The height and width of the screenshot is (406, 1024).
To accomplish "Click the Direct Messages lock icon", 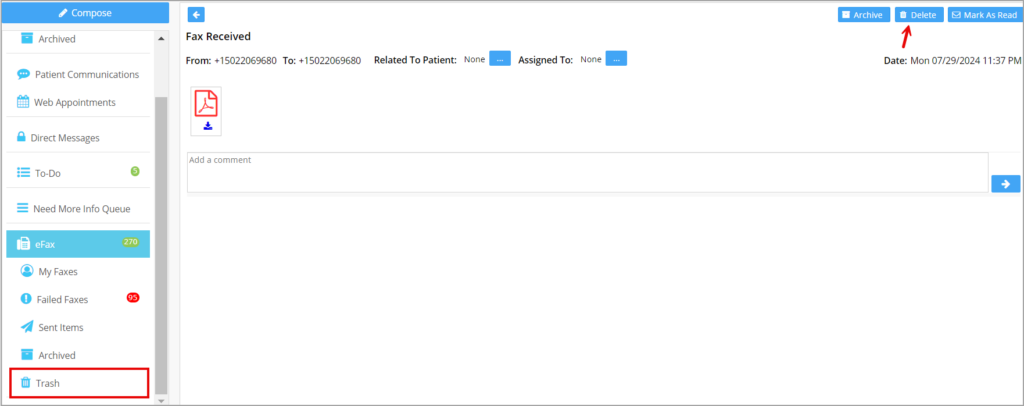I will tap(21, 138).
